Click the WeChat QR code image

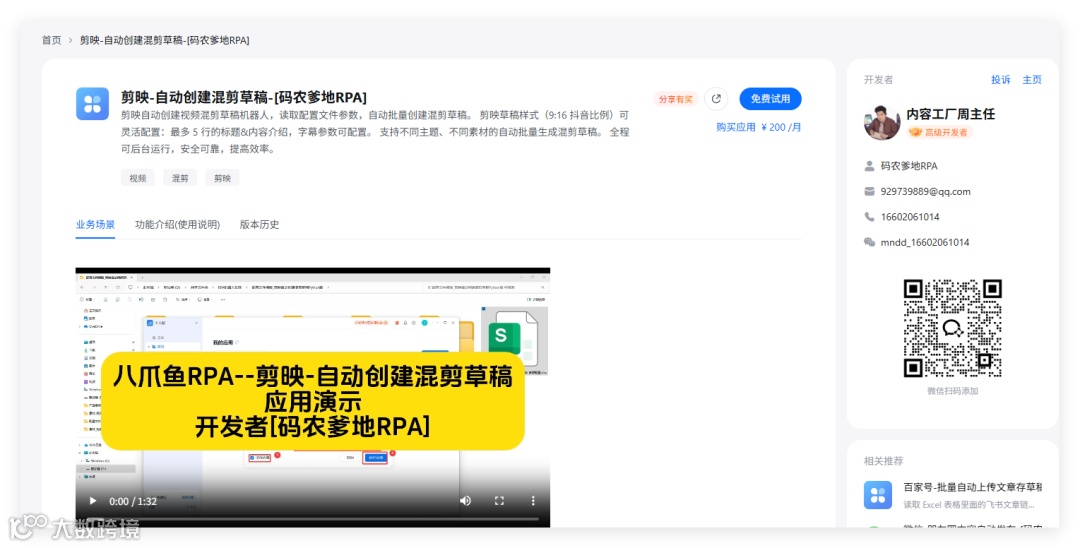953,328
